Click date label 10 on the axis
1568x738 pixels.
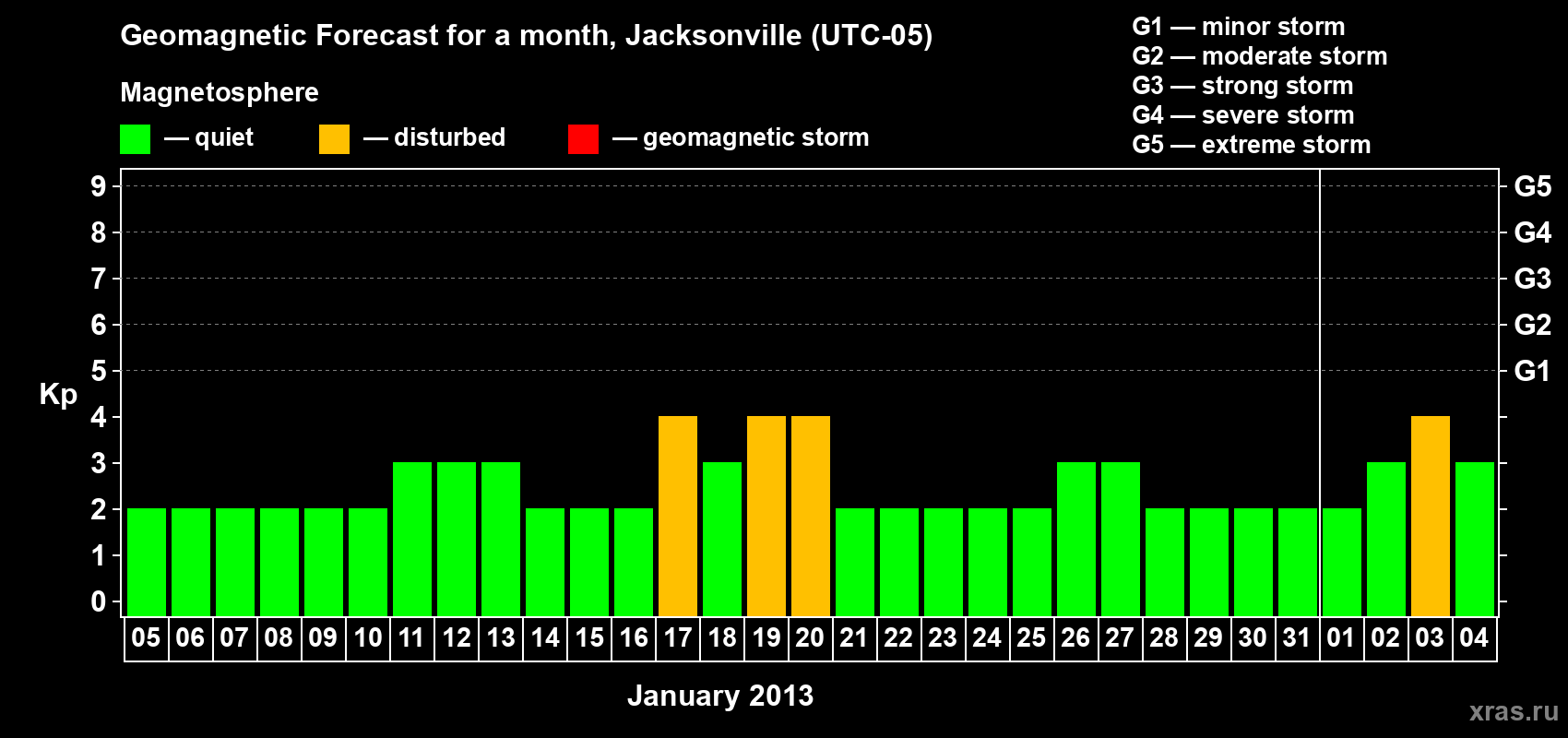tap(368, 637)
